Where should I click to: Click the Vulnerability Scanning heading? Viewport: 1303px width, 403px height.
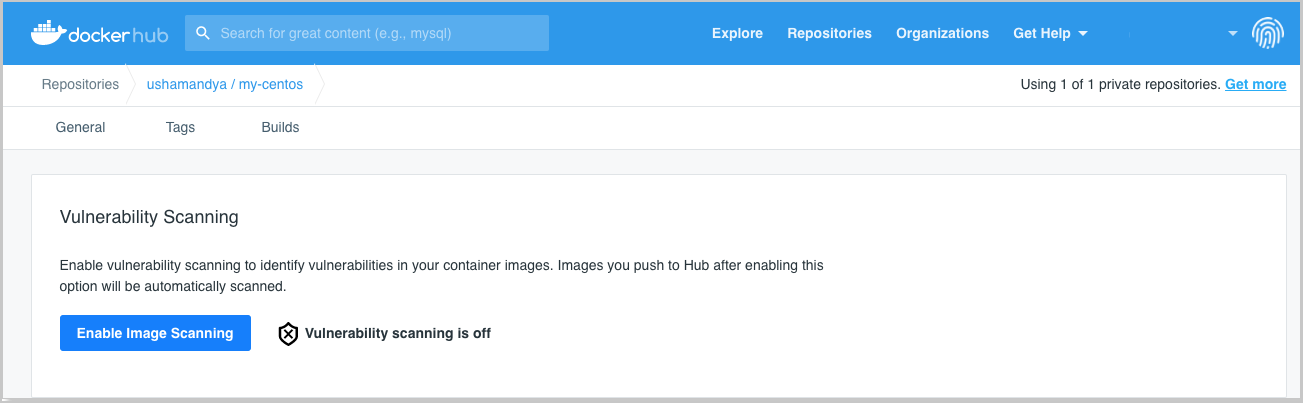point(149,216)
